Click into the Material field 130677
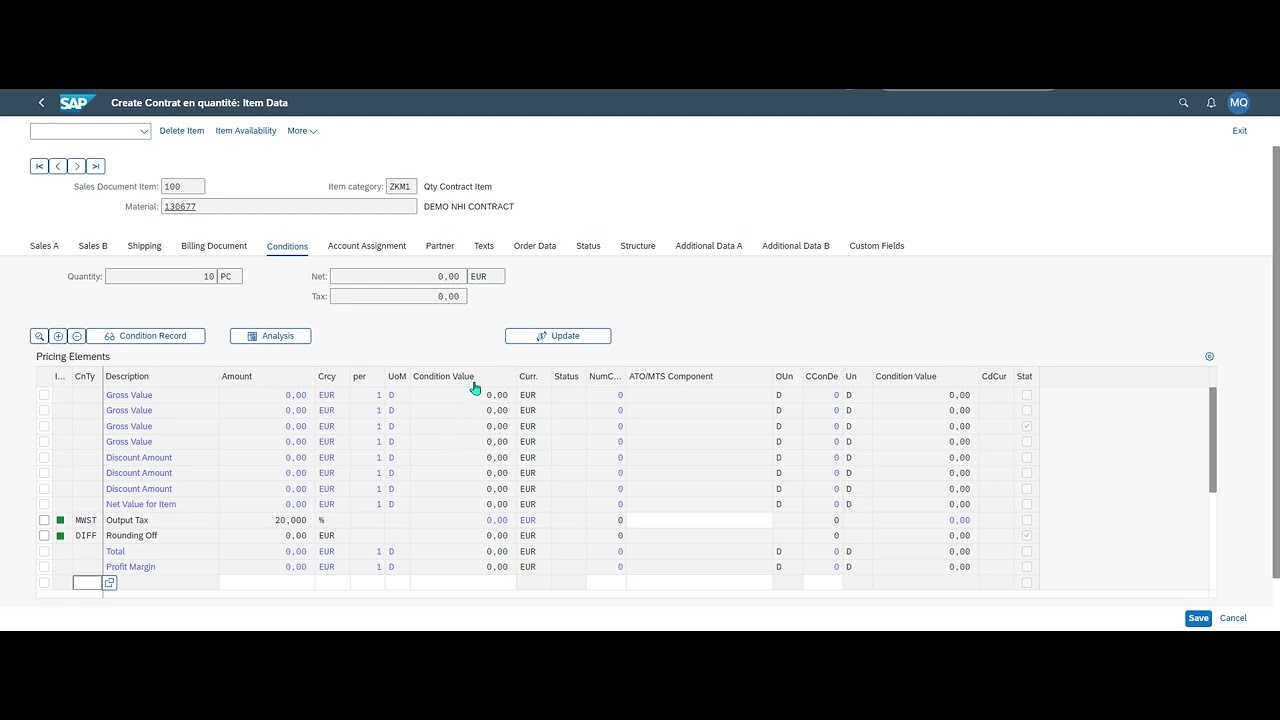This screenshot has height=720, width=1280. pyautogui.click(x=289, y=207)
